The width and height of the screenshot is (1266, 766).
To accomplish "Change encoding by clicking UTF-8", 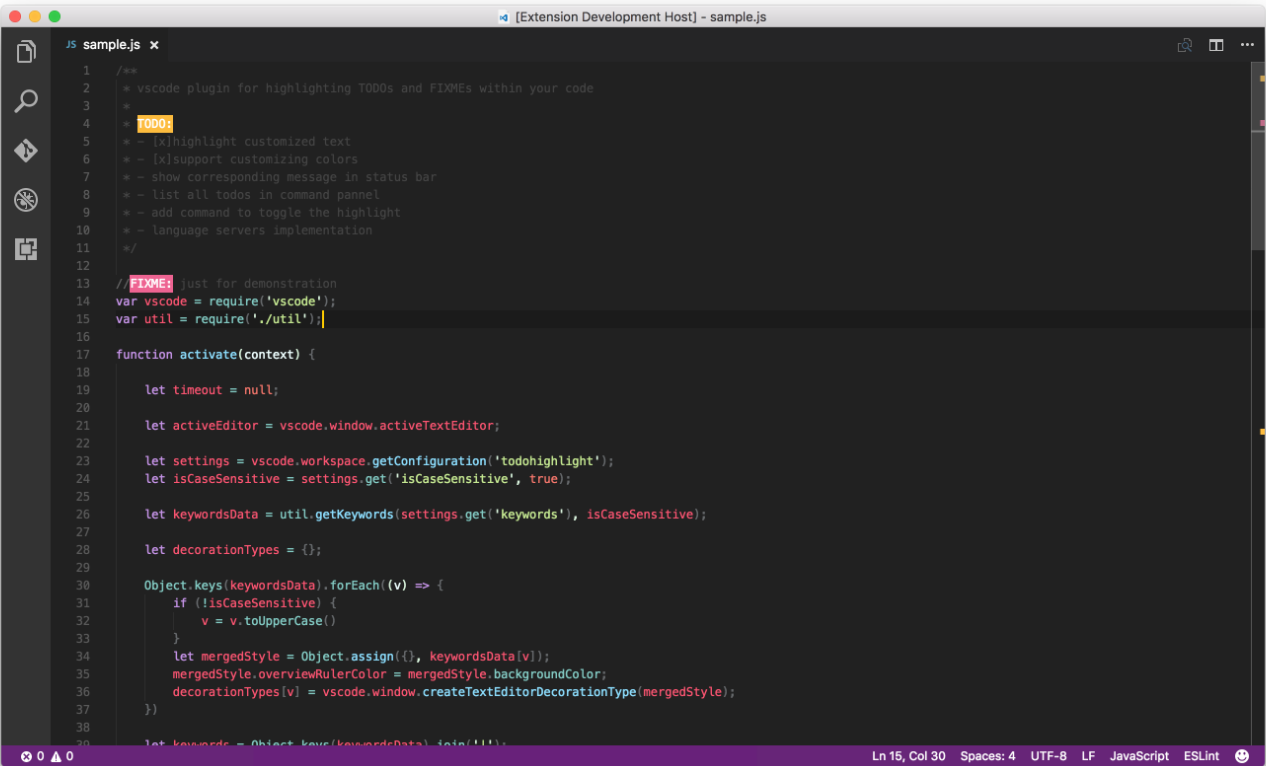I will coord(1048,755).
